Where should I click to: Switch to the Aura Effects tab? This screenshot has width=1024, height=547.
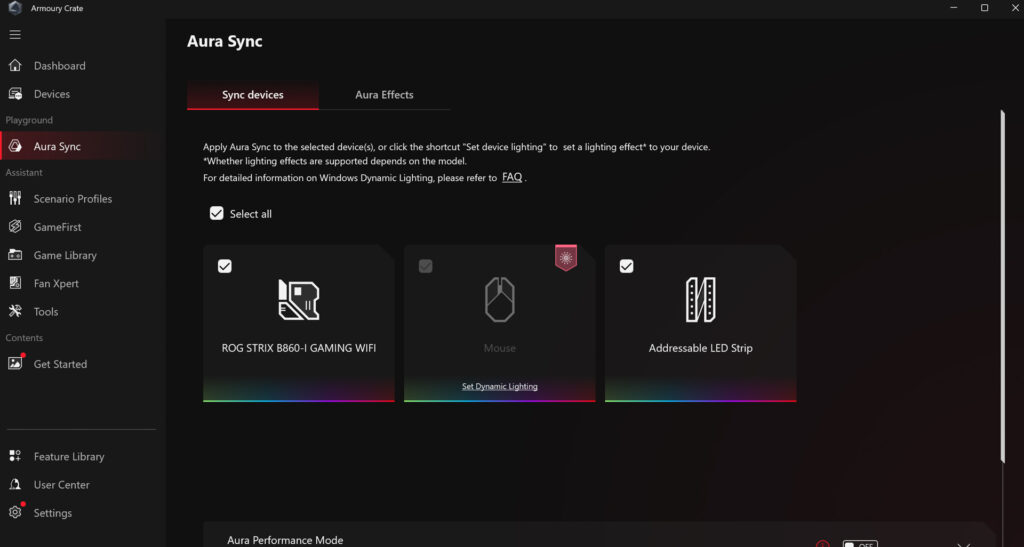pos(384,95)
